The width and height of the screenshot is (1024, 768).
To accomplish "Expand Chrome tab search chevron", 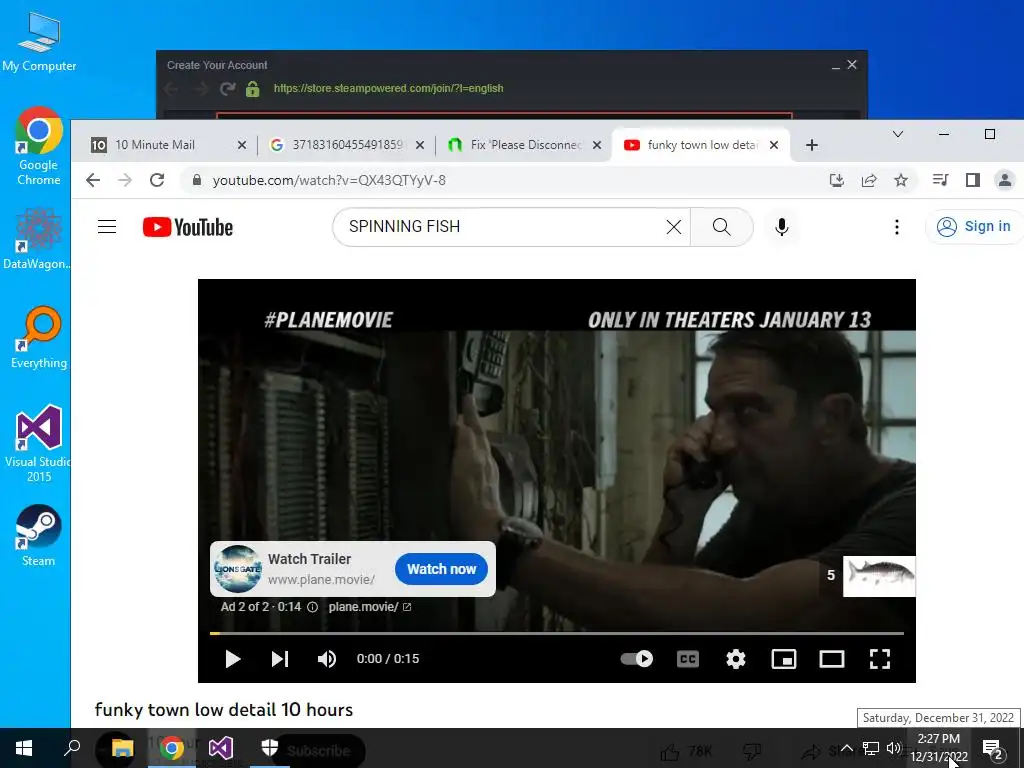I will [898, 134].
